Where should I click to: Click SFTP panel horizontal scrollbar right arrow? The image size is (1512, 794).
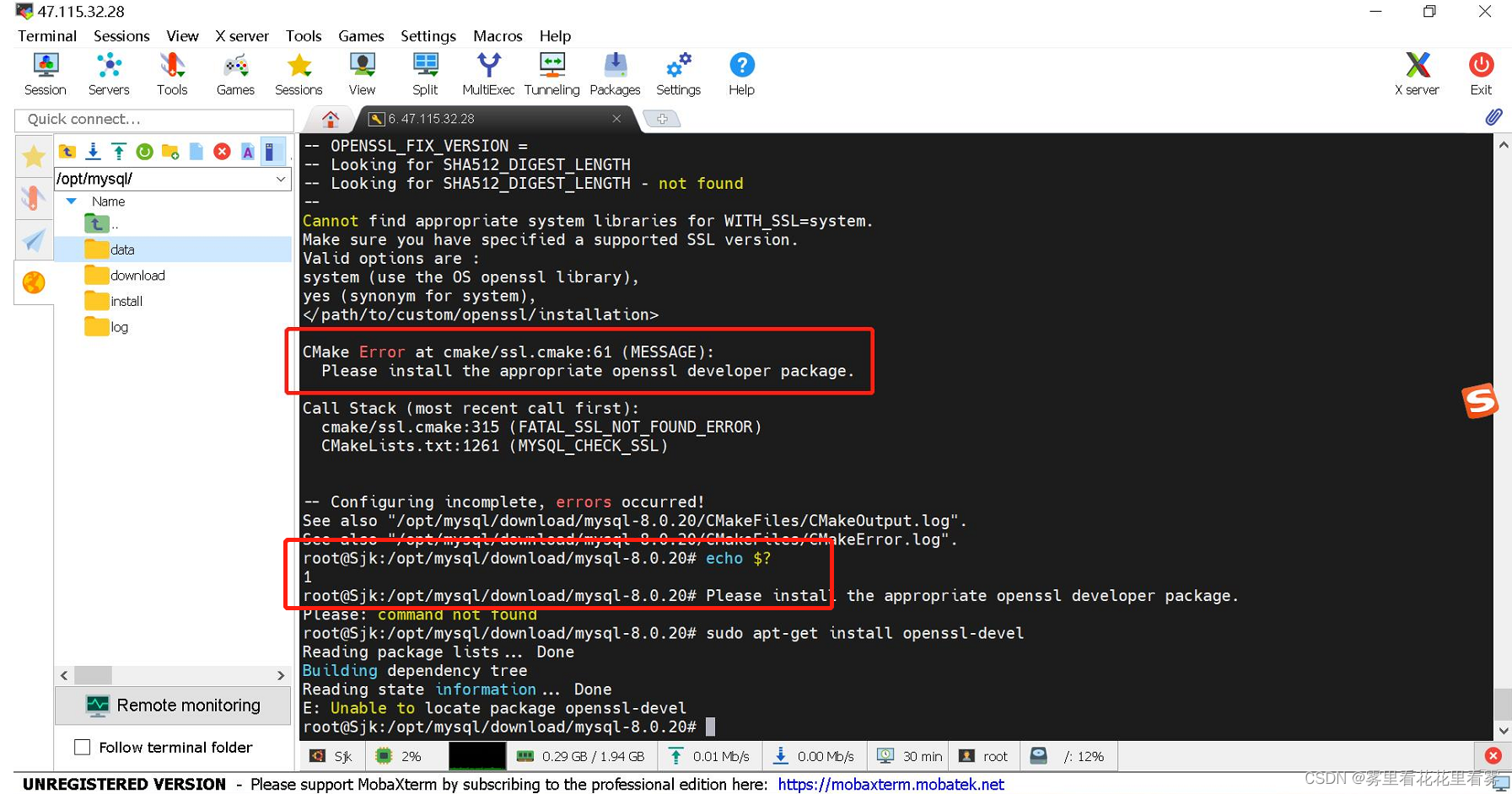pyautogui.click(x=281, y=675)
